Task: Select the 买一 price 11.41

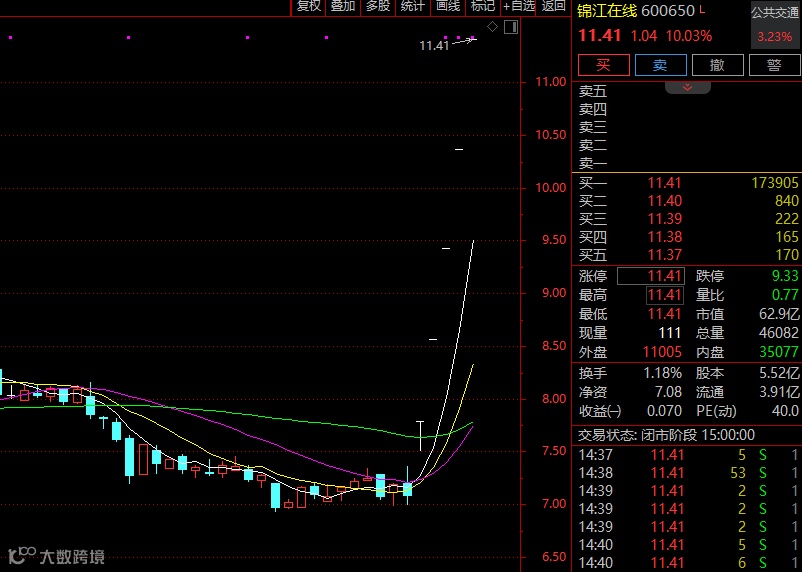Action: (664, 183)
